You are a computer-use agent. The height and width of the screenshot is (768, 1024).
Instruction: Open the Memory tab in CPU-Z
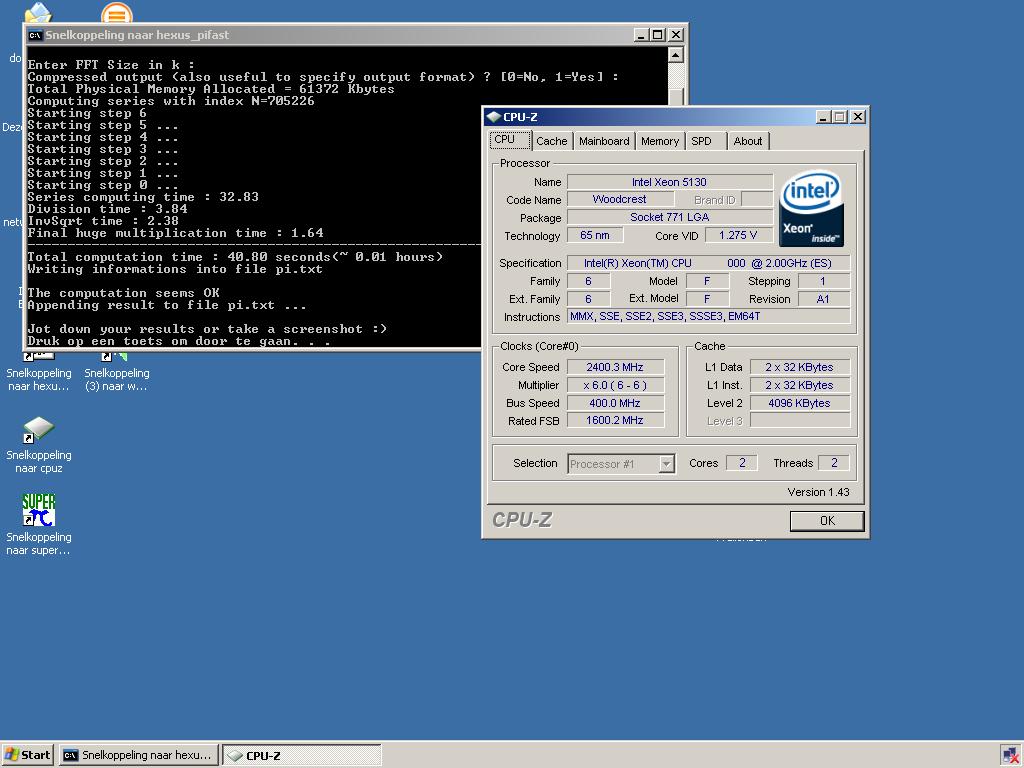point(660,141)
